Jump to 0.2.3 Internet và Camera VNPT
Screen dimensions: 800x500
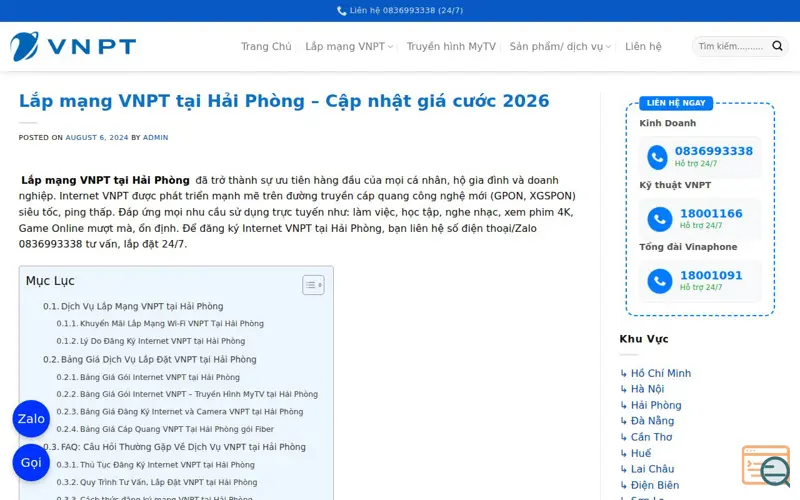click(180, 412)
